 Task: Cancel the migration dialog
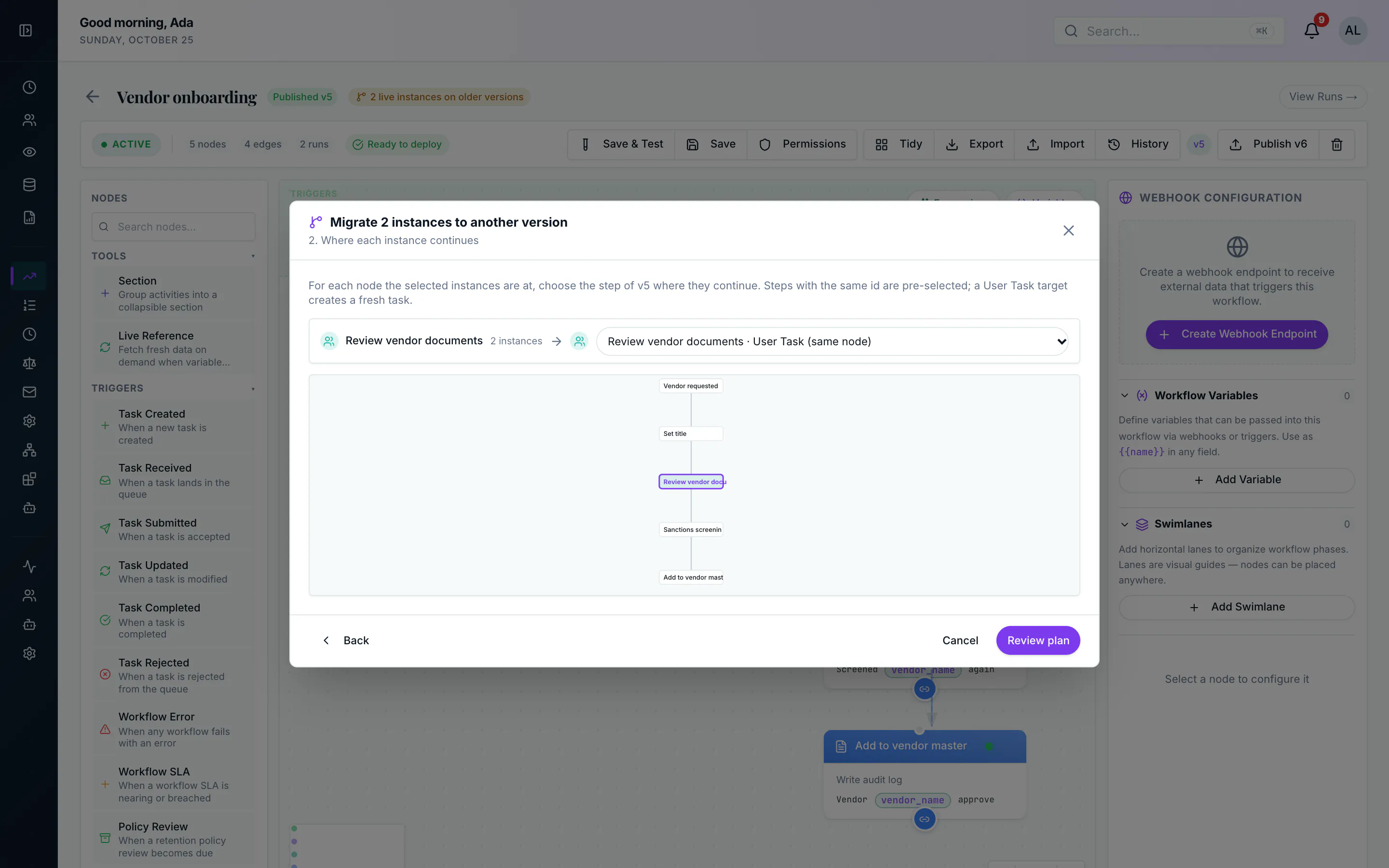960,640
